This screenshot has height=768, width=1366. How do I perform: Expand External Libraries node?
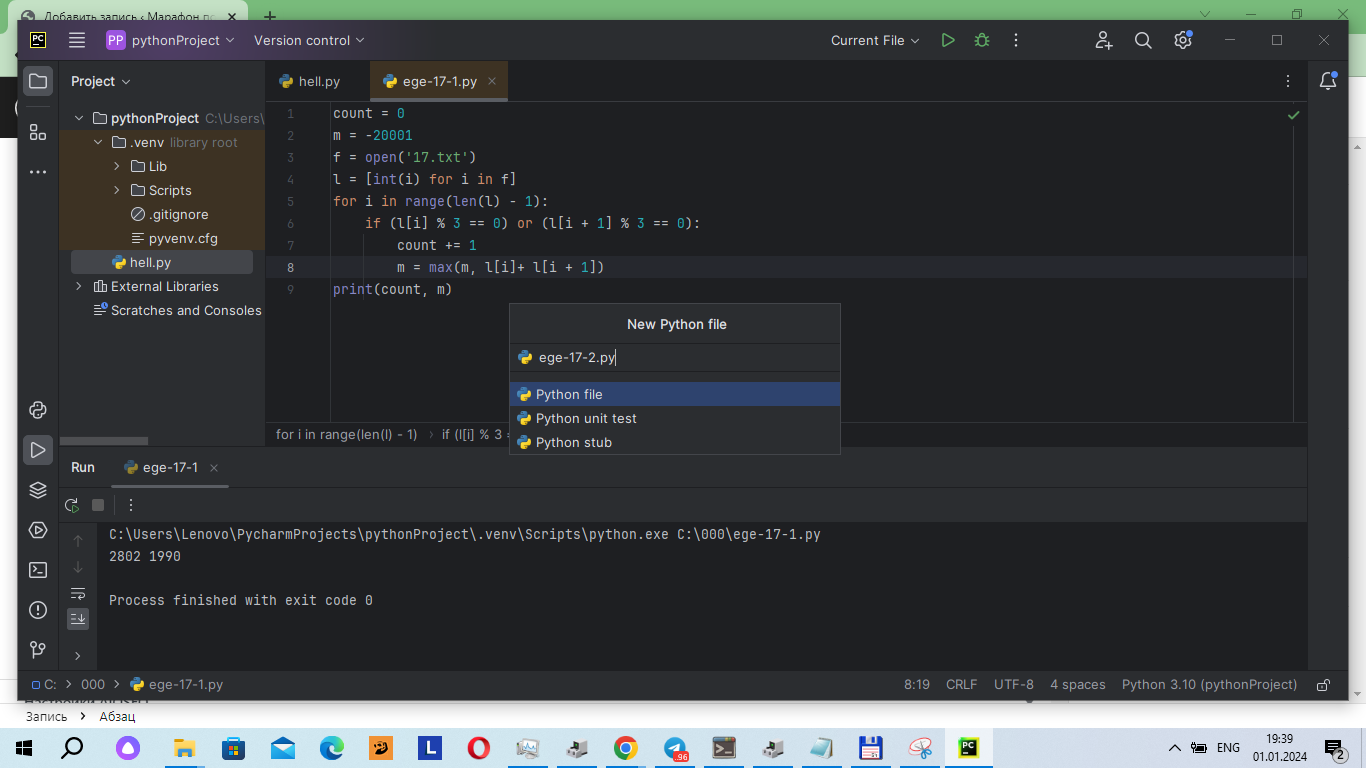tap(79, 286)
